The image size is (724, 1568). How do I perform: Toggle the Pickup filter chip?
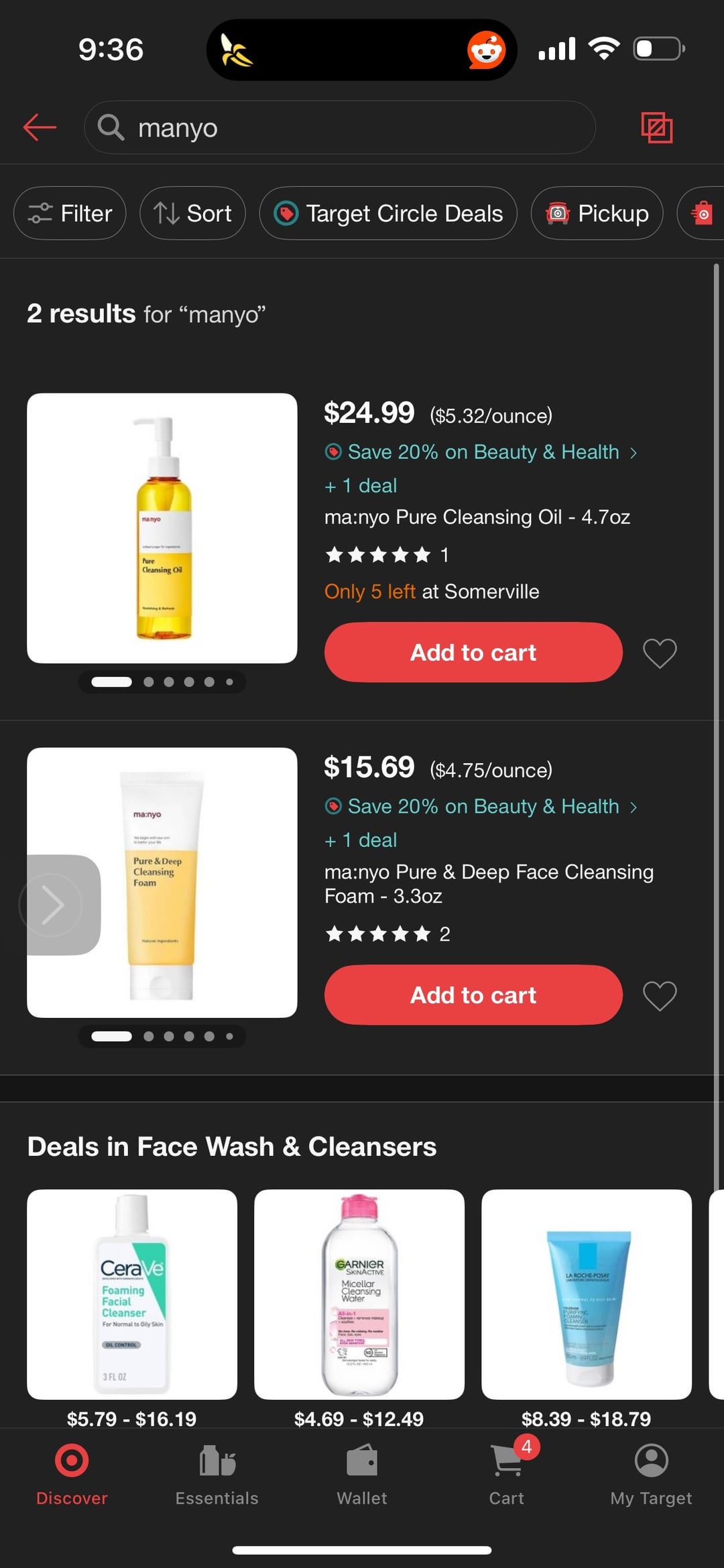click(x=597, y=213)
